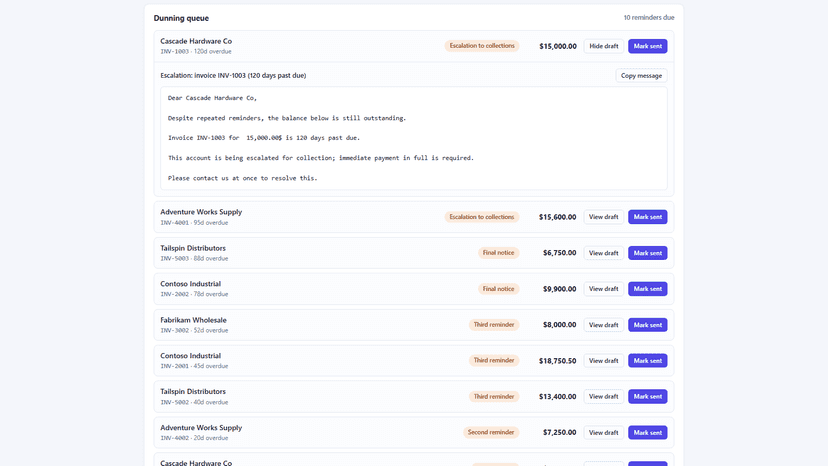View draft for Tailspin Distributors INV-5003
Screen dimensions: 828x466
tap(604, 253)
